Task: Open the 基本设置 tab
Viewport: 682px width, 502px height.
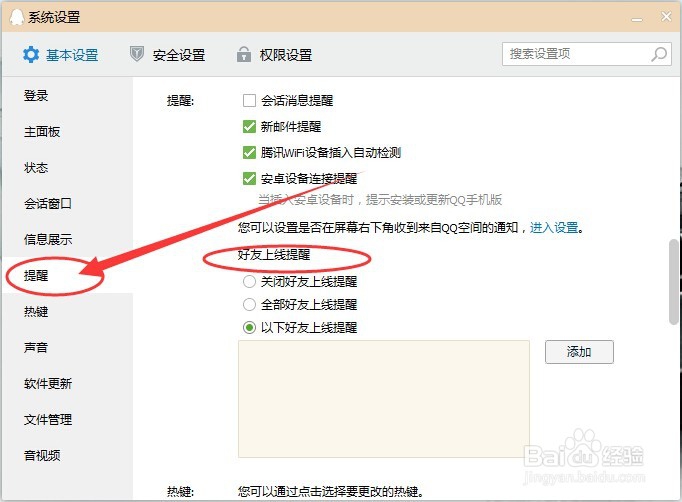Action: pyautogui.click(x=60, y=55)
